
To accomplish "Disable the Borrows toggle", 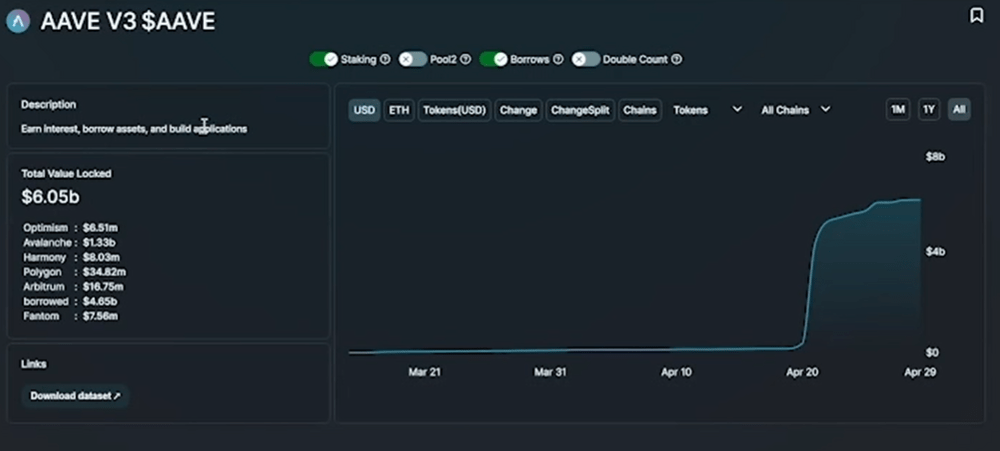I will coord(494,59).
